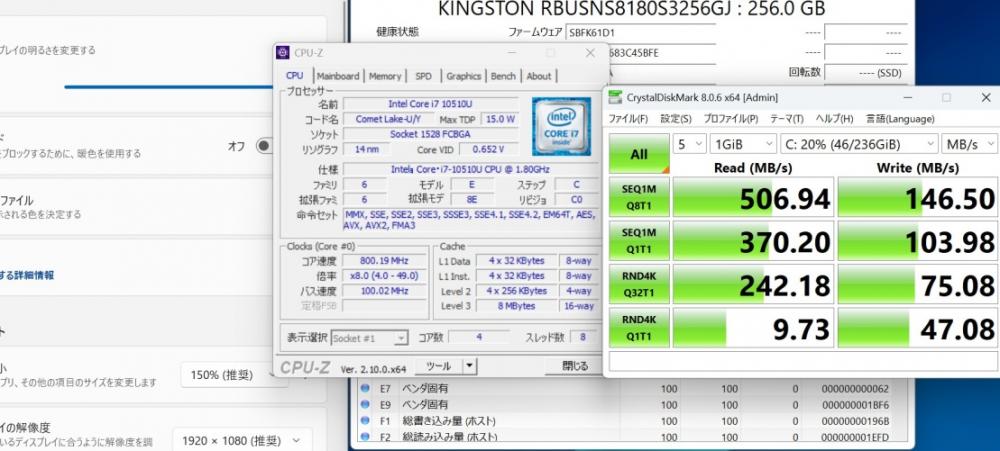Click the CrystalDiskMark title bar icon
The width and height of the screenshot is (1000, 451).
615,98
